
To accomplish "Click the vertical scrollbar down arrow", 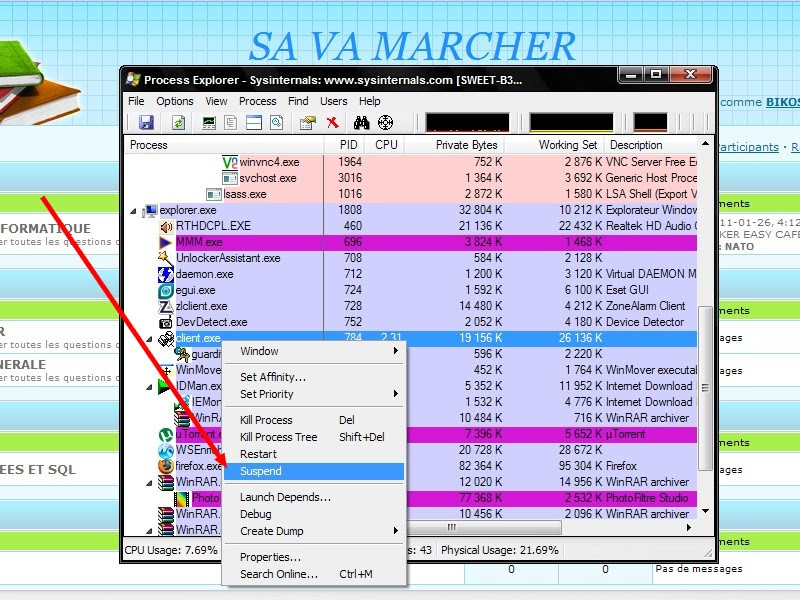I will coord(706,511).
